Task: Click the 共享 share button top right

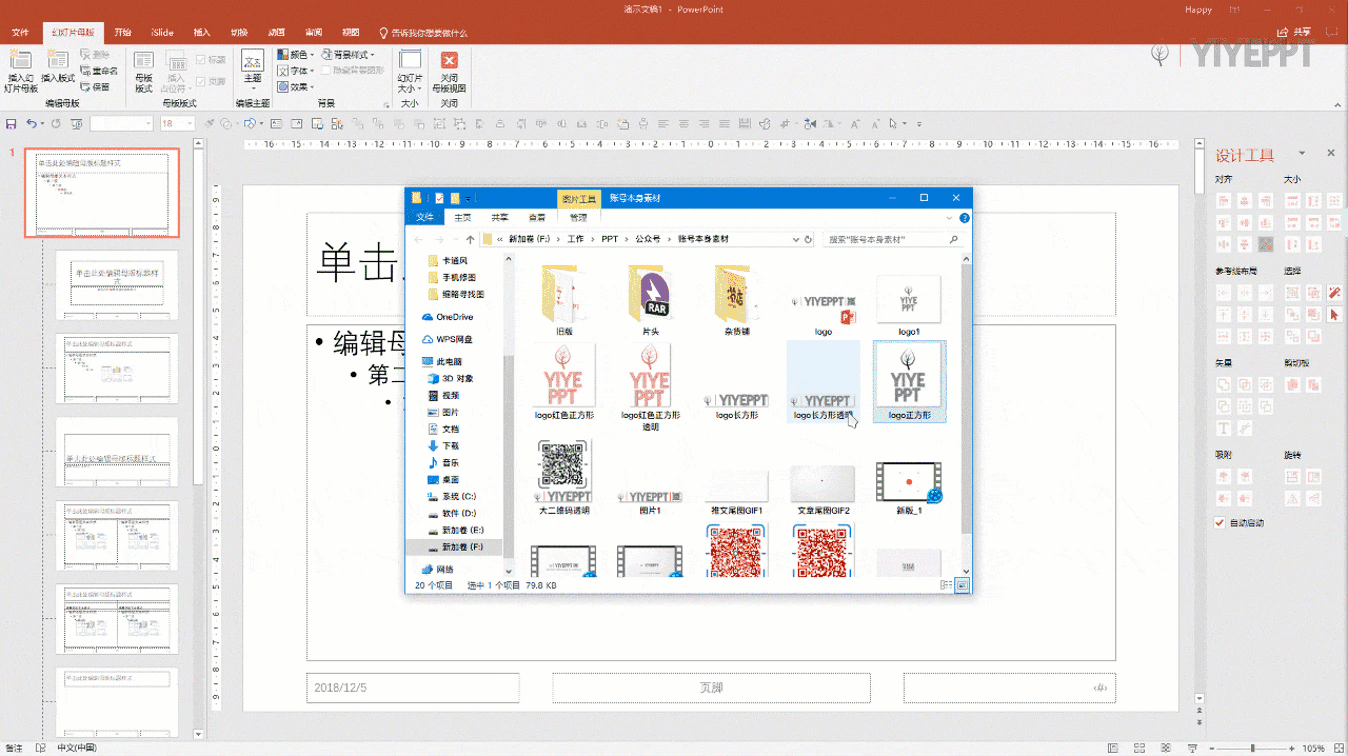Action: click(x=1295, y=32)
